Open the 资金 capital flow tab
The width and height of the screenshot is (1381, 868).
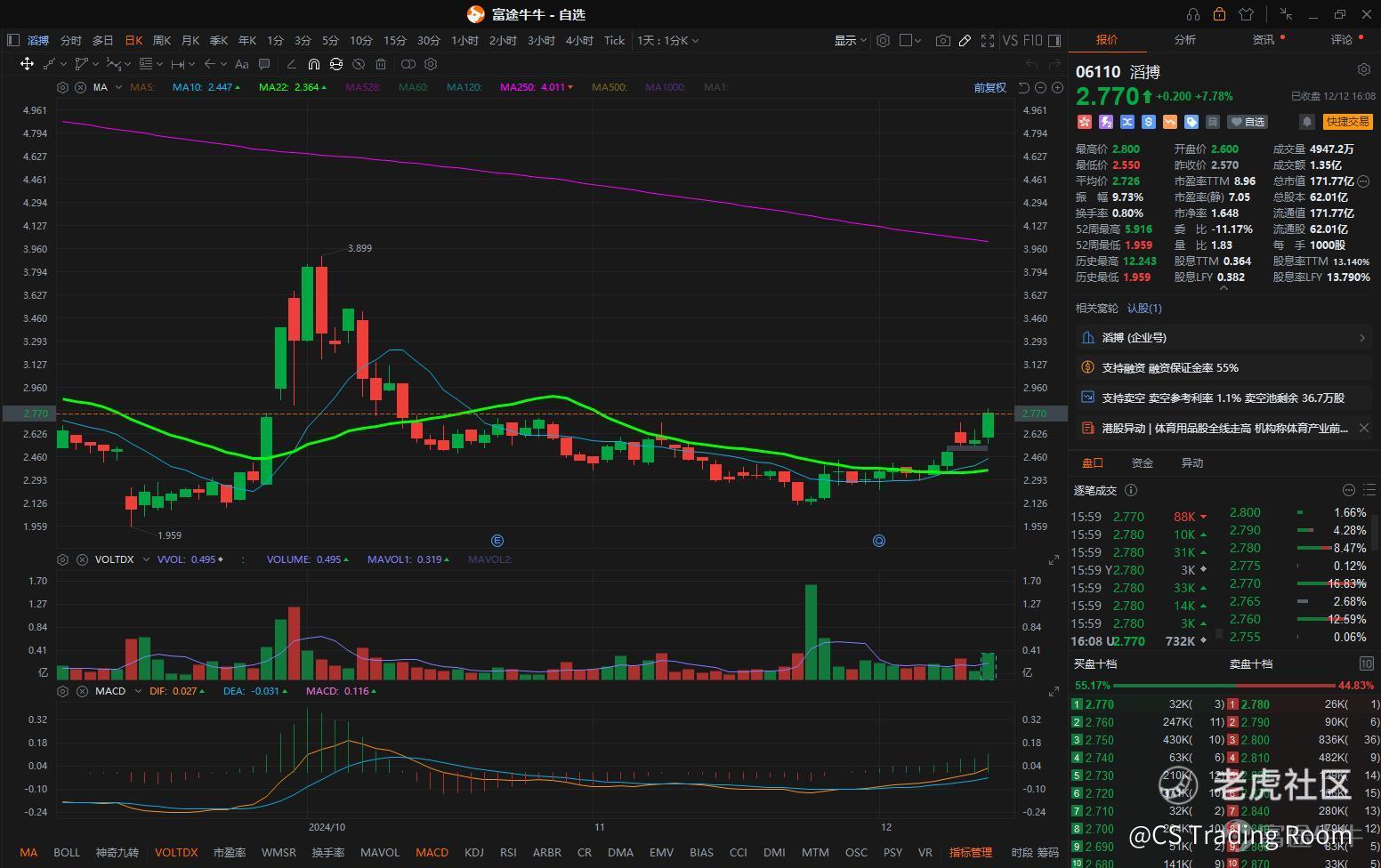[x=1142, y=462]
